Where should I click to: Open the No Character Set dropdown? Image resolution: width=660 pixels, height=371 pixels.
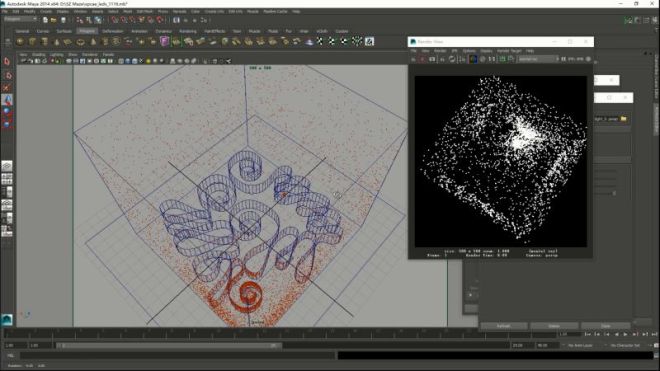point(625,345)
